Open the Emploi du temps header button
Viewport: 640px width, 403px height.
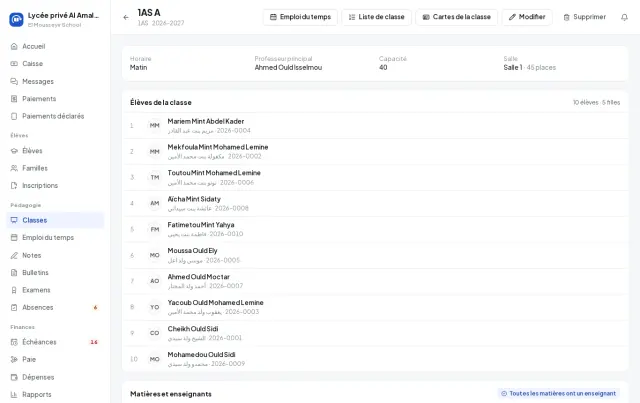tap(300, 17)
